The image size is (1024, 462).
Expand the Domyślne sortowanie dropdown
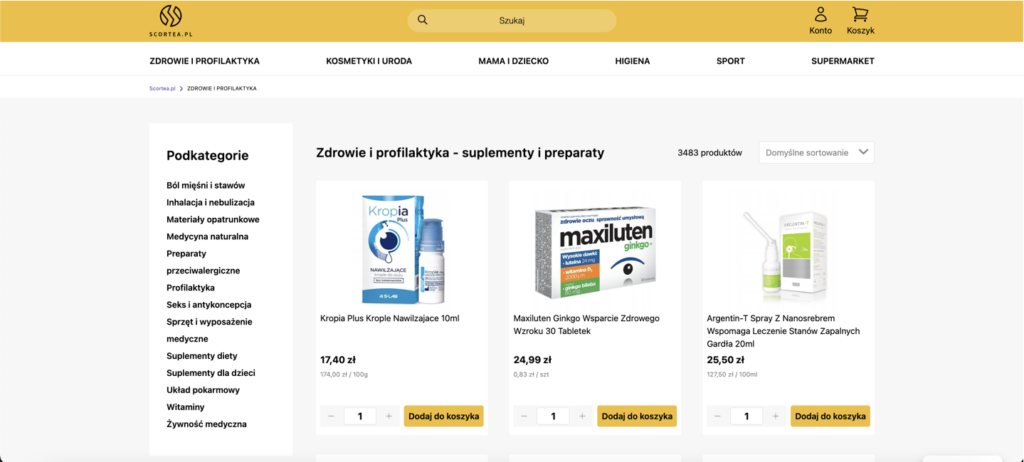817,153
